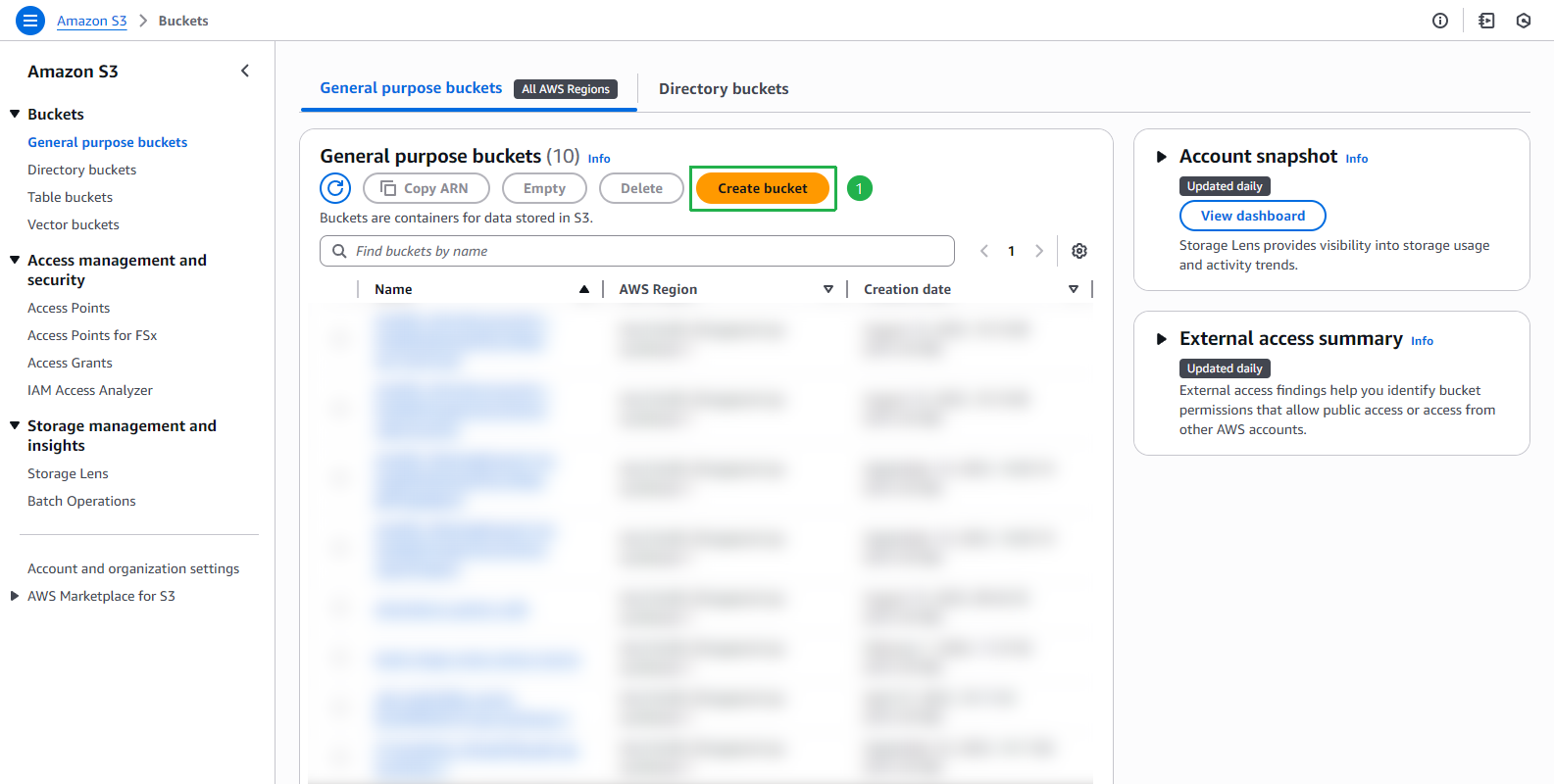Open View dashboard in Account snapshot
Screen dimensions: 1554x784
point(1253,216)
